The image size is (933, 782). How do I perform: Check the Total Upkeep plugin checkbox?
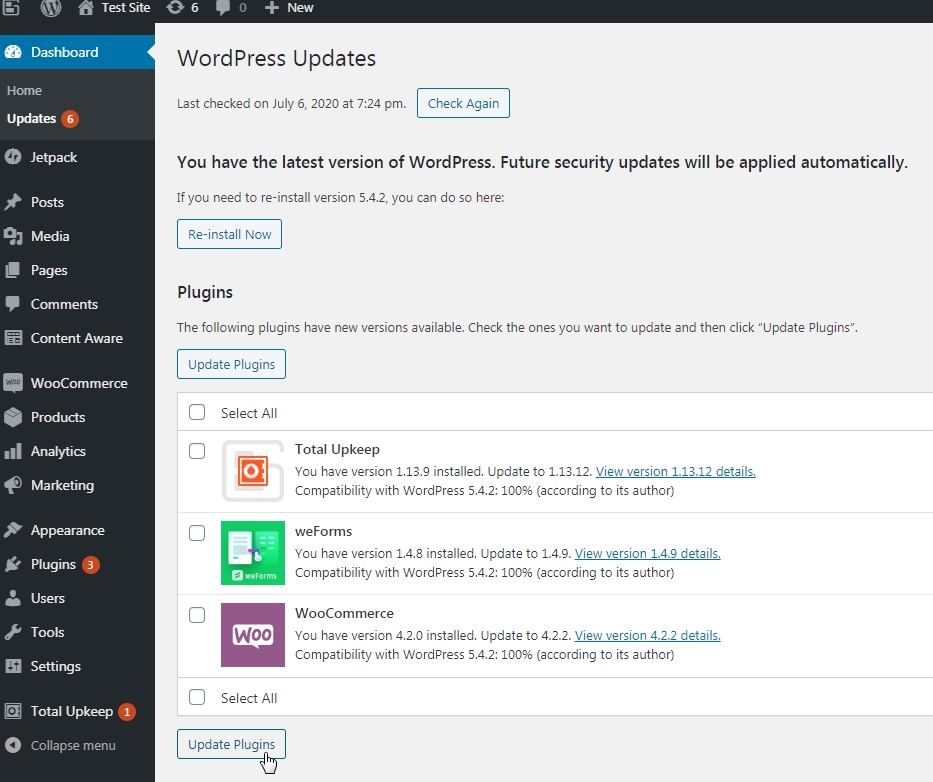197,451
